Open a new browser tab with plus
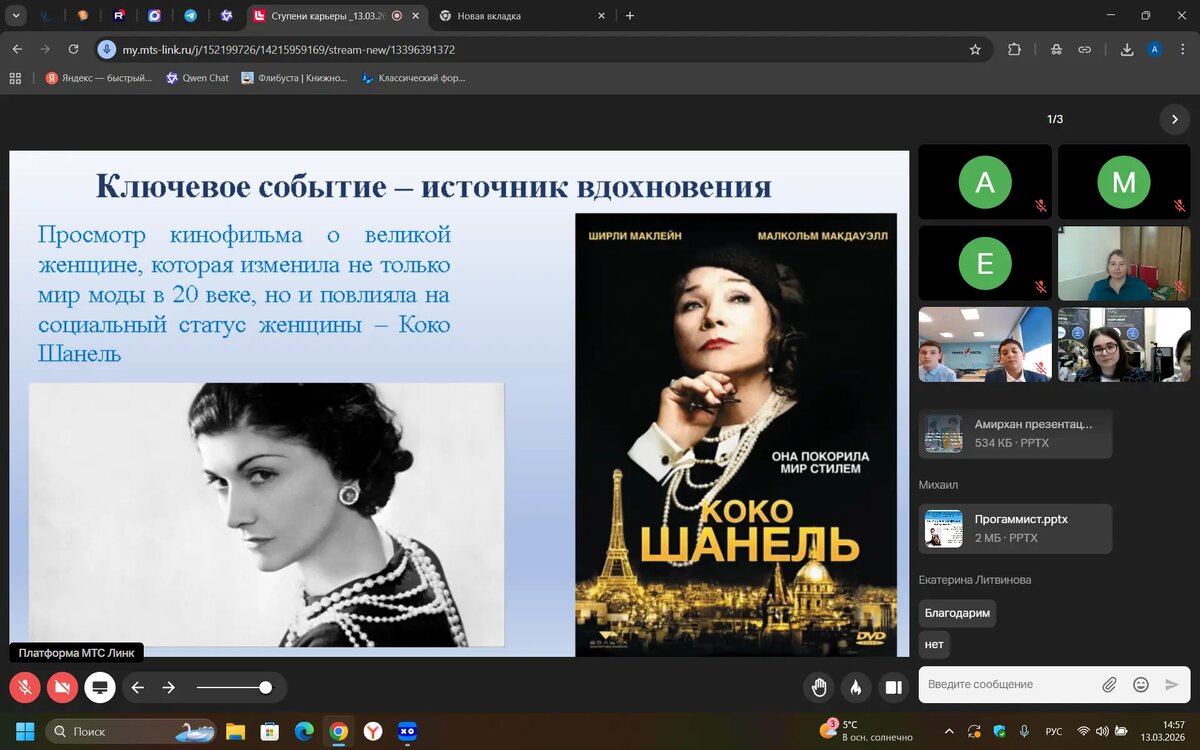The height and width of the screenshot is (750, 1200). coord(629,16)
